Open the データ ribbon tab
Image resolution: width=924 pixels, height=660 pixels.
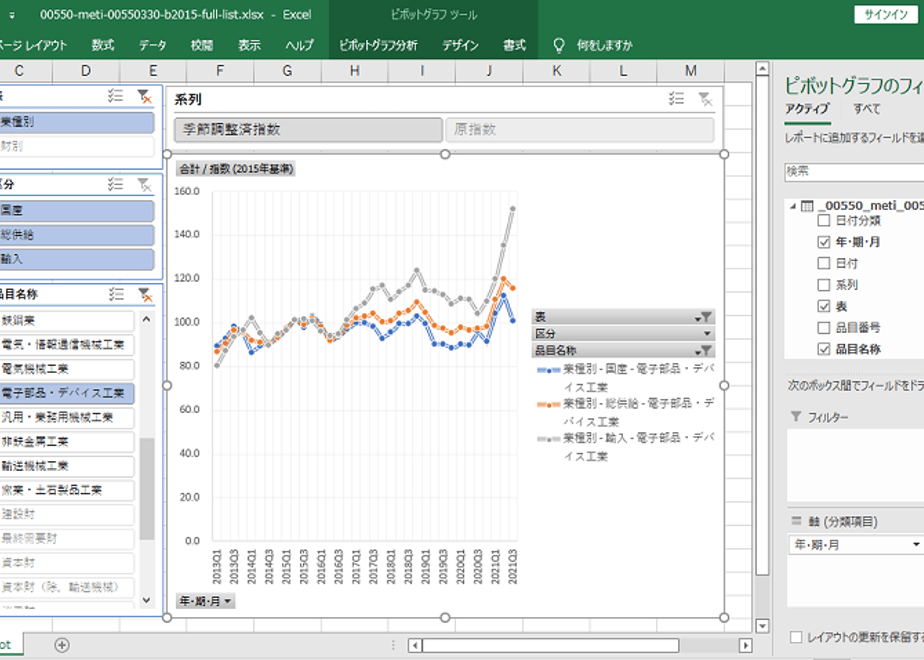tap(152, 45)
